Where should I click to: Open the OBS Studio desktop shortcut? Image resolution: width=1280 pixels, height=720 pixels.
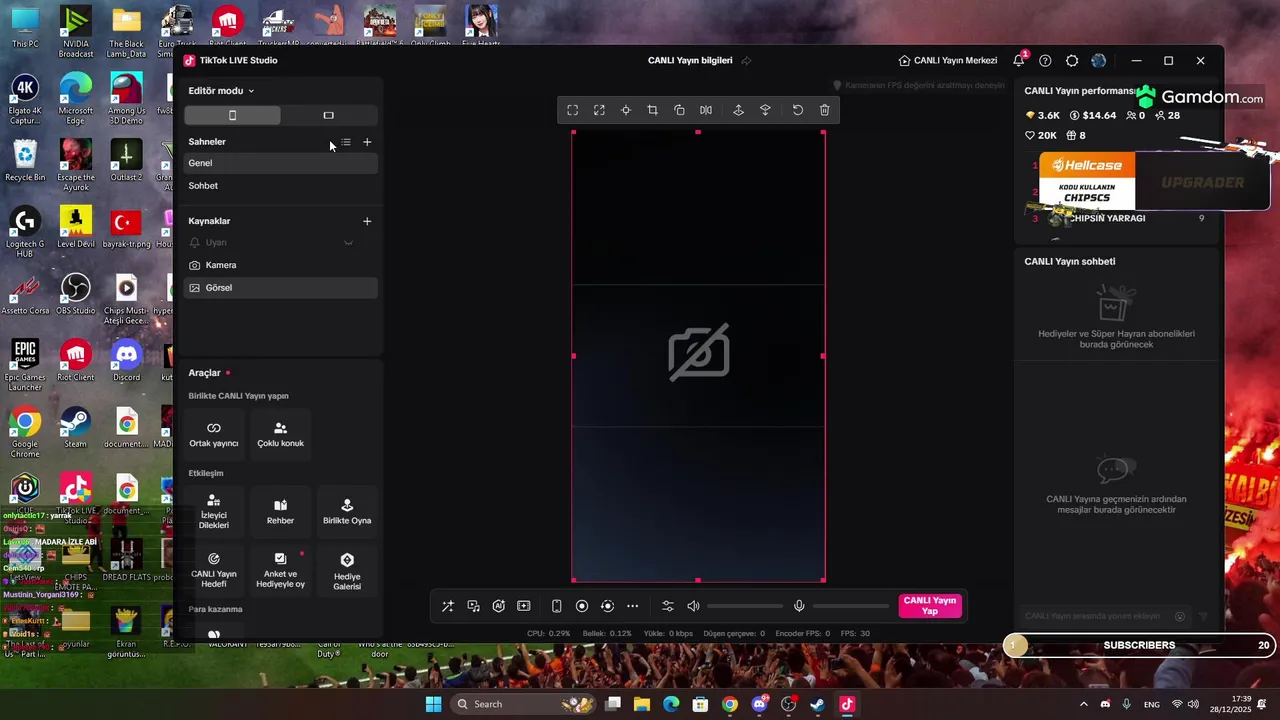(76, 295)
